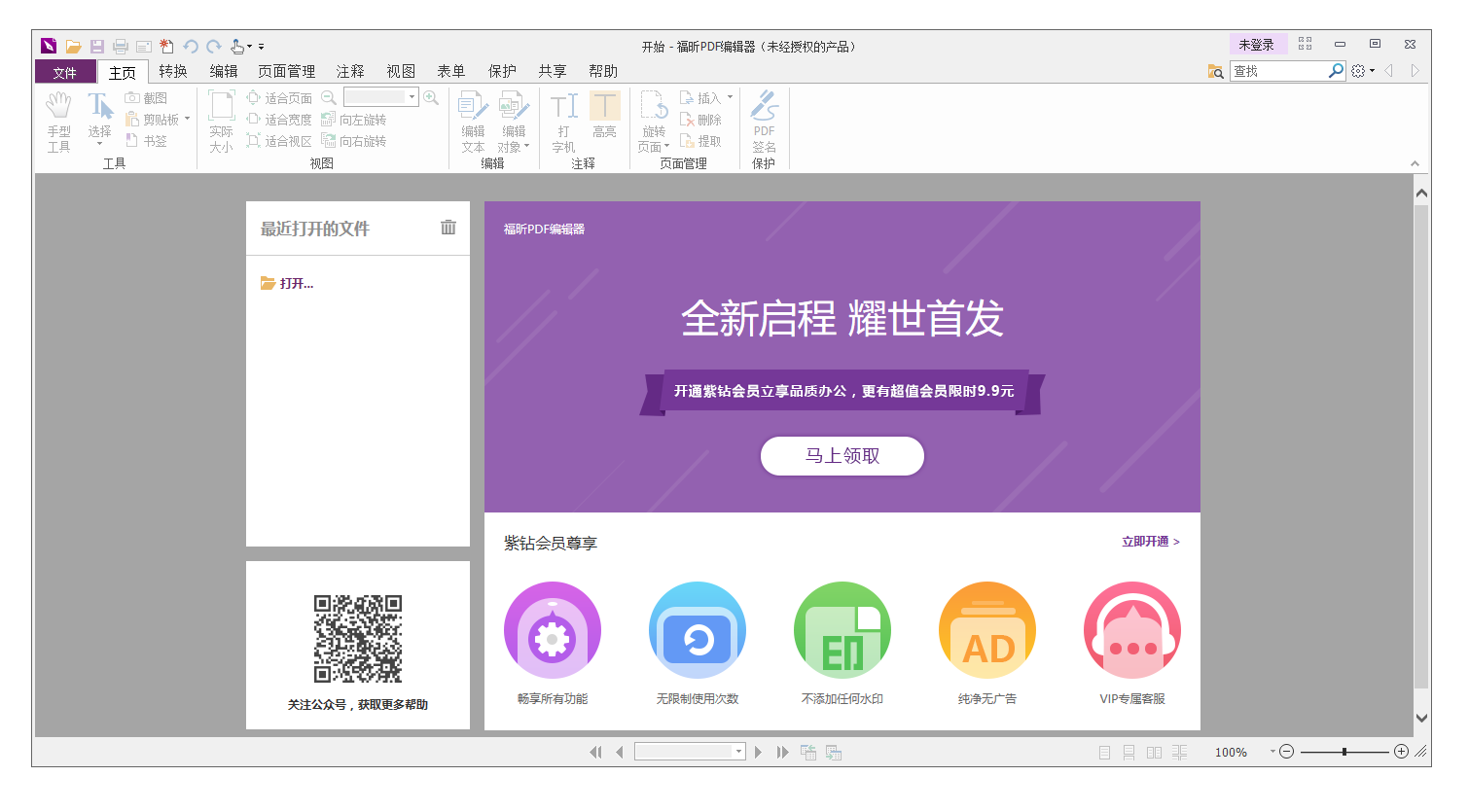The image size is (1469, 812).
Task: Click the open folder icon in quick access toolbar
Action: click(x=73, y=46)
